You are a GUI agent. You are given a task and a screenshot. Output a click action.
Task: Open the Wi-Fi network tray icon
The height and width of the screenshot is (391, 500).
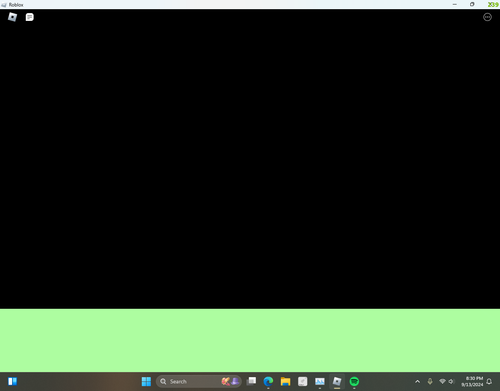click(x=442, y=381)
